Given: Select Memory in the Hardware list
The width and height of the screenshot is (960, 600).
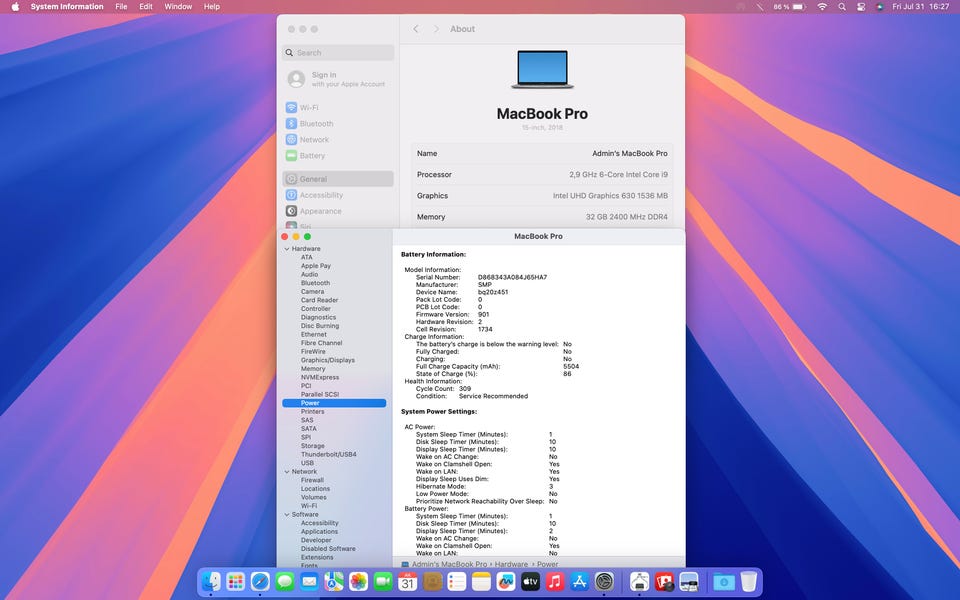Looking at the screenshot, I should tap(313, 369).
